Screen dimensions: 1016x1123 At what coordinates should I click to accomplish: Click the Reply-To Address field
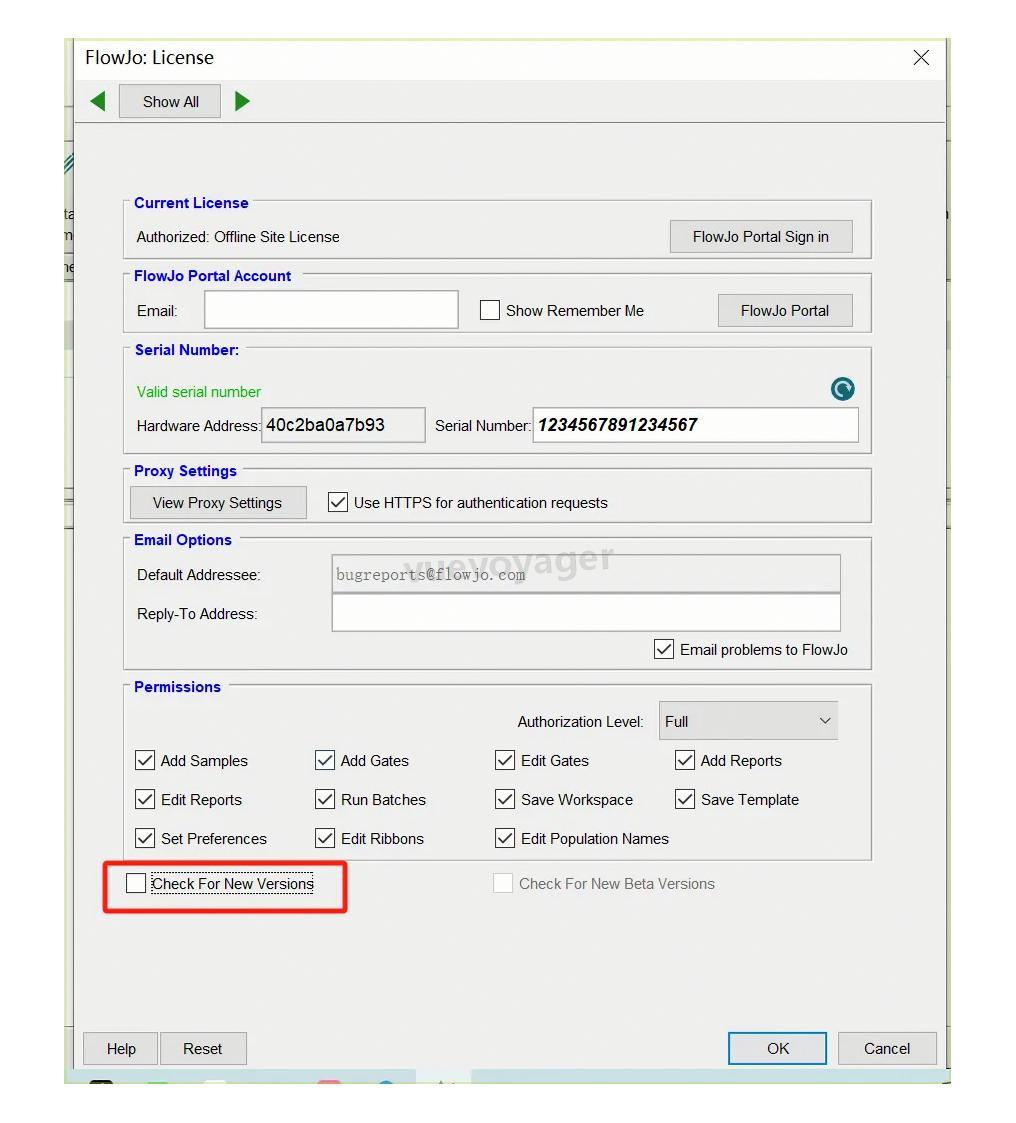coord(586,614)
